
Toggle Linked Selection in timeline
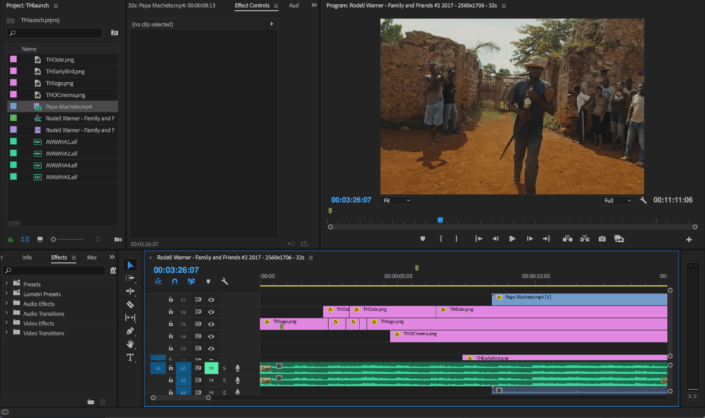click(x=191, y=282)
